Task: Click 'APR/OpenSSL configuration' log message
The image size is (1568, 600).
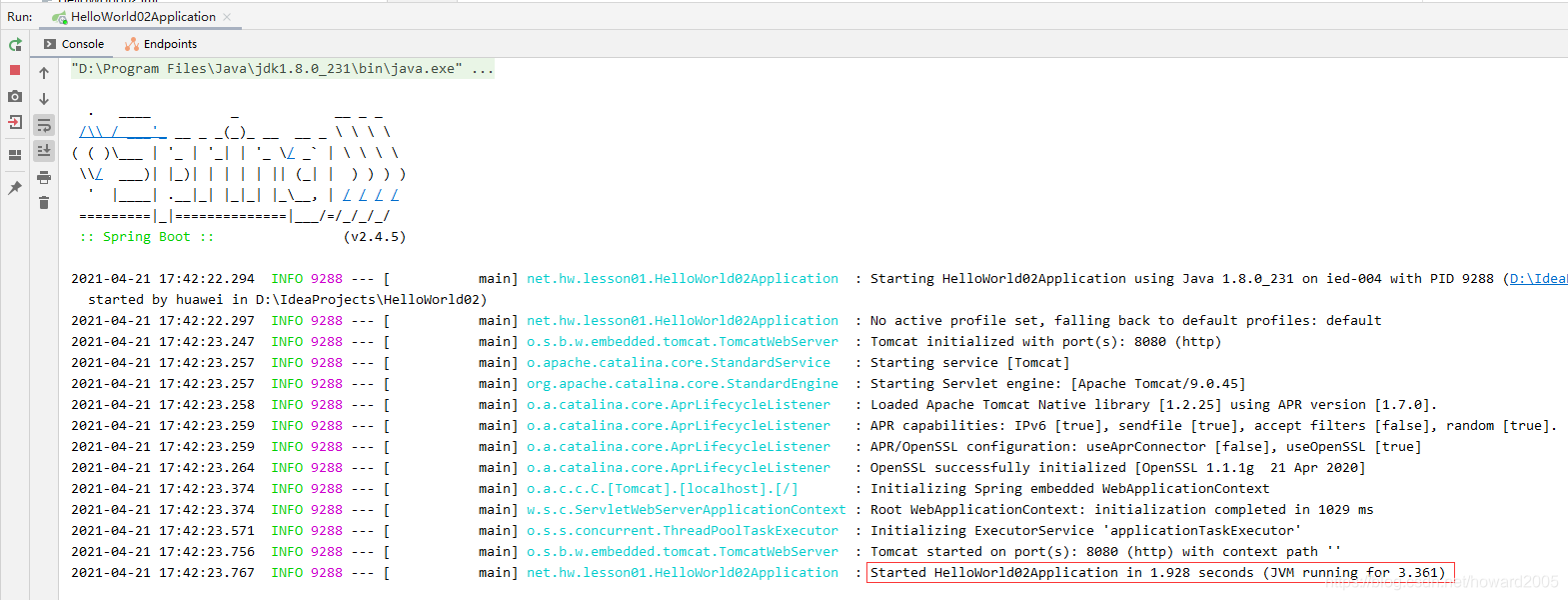Action: [1145, 447]
